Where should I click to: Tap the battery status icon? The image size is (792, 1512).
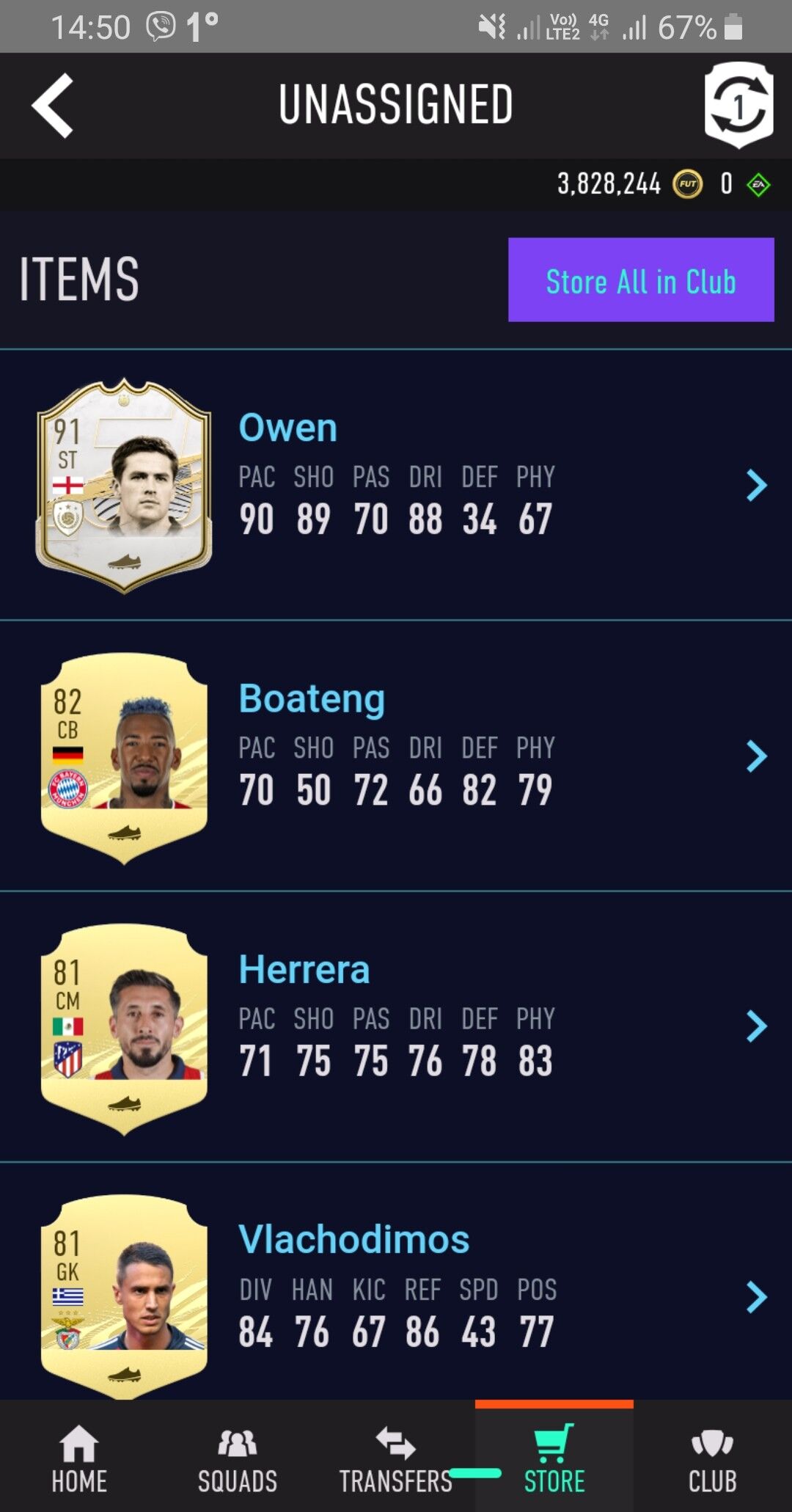tap(733, 27)
